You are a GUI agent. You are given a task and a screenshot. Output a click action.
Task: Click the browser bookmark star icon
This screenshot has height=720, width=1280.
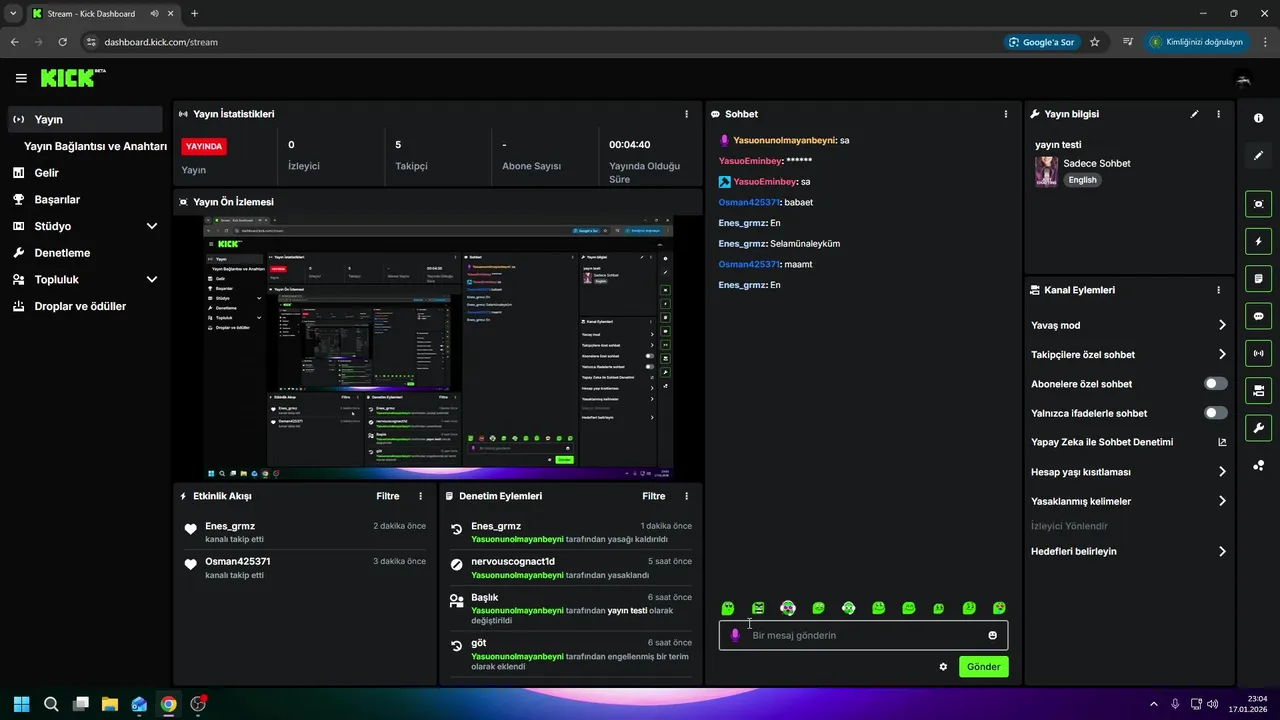pos(1094,42)
